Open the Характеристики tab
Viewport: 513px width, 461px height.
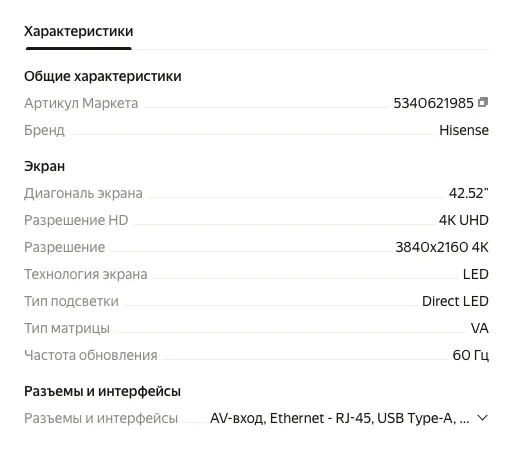[x=78, y=32]
